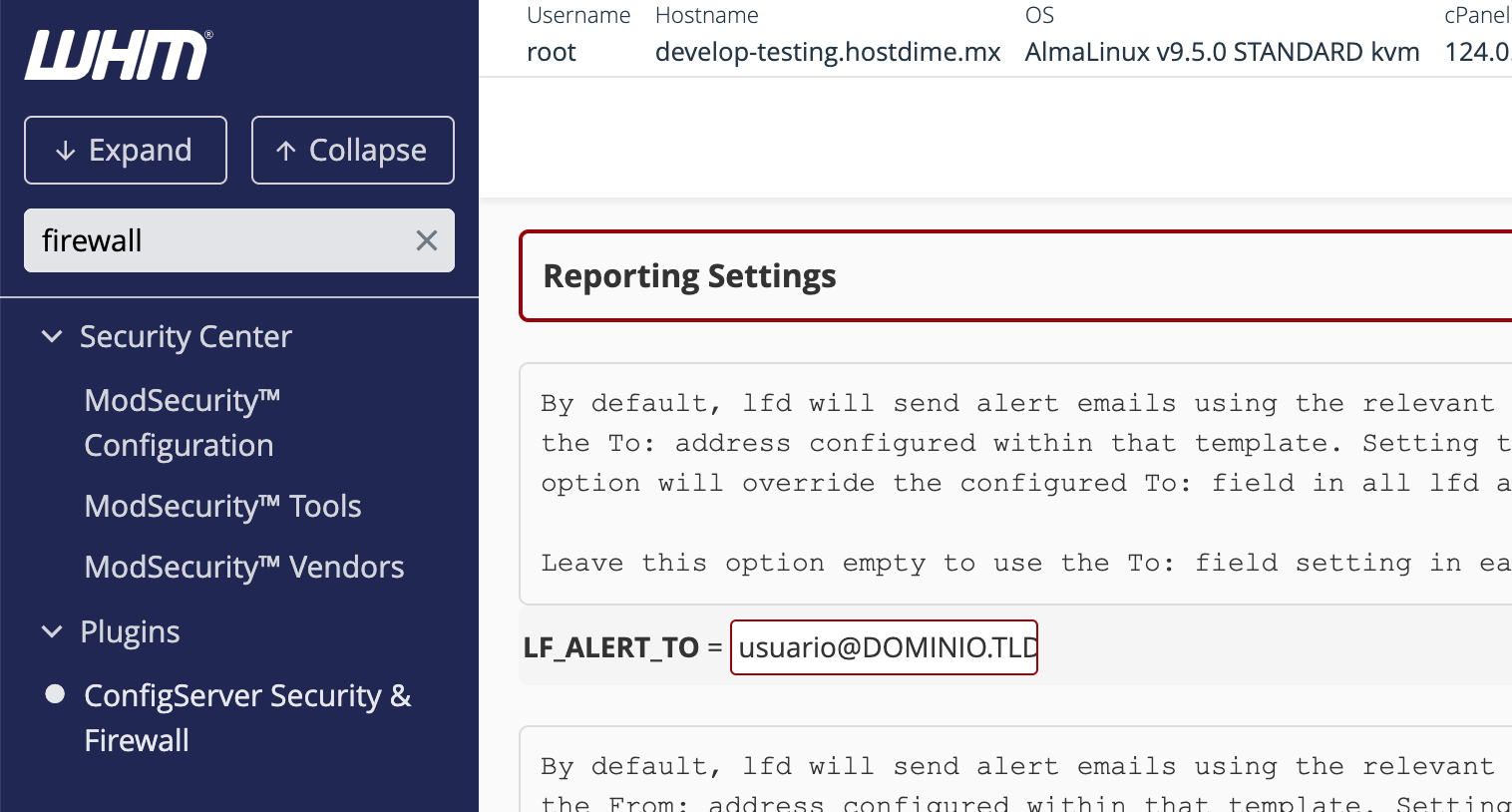This screenshot has width=1512, height=812.
Task: Clear the firewall search with the X icon
Action: click(426, 240)
